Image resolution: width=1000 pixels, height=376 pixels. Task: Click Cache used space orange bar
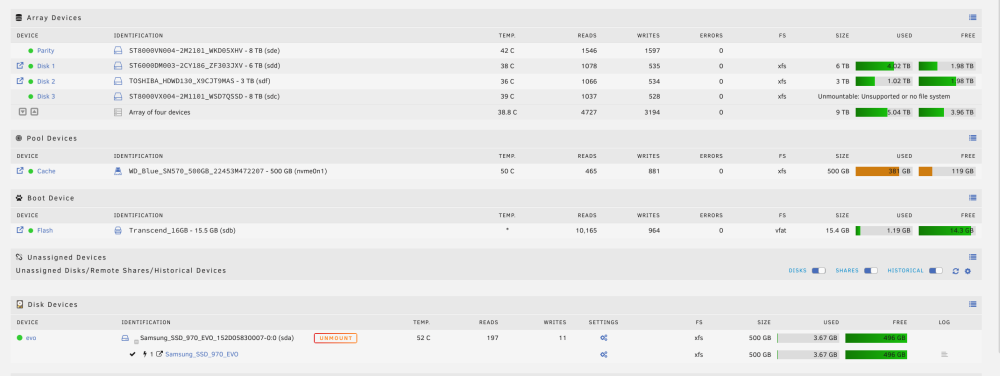[884, 171]
